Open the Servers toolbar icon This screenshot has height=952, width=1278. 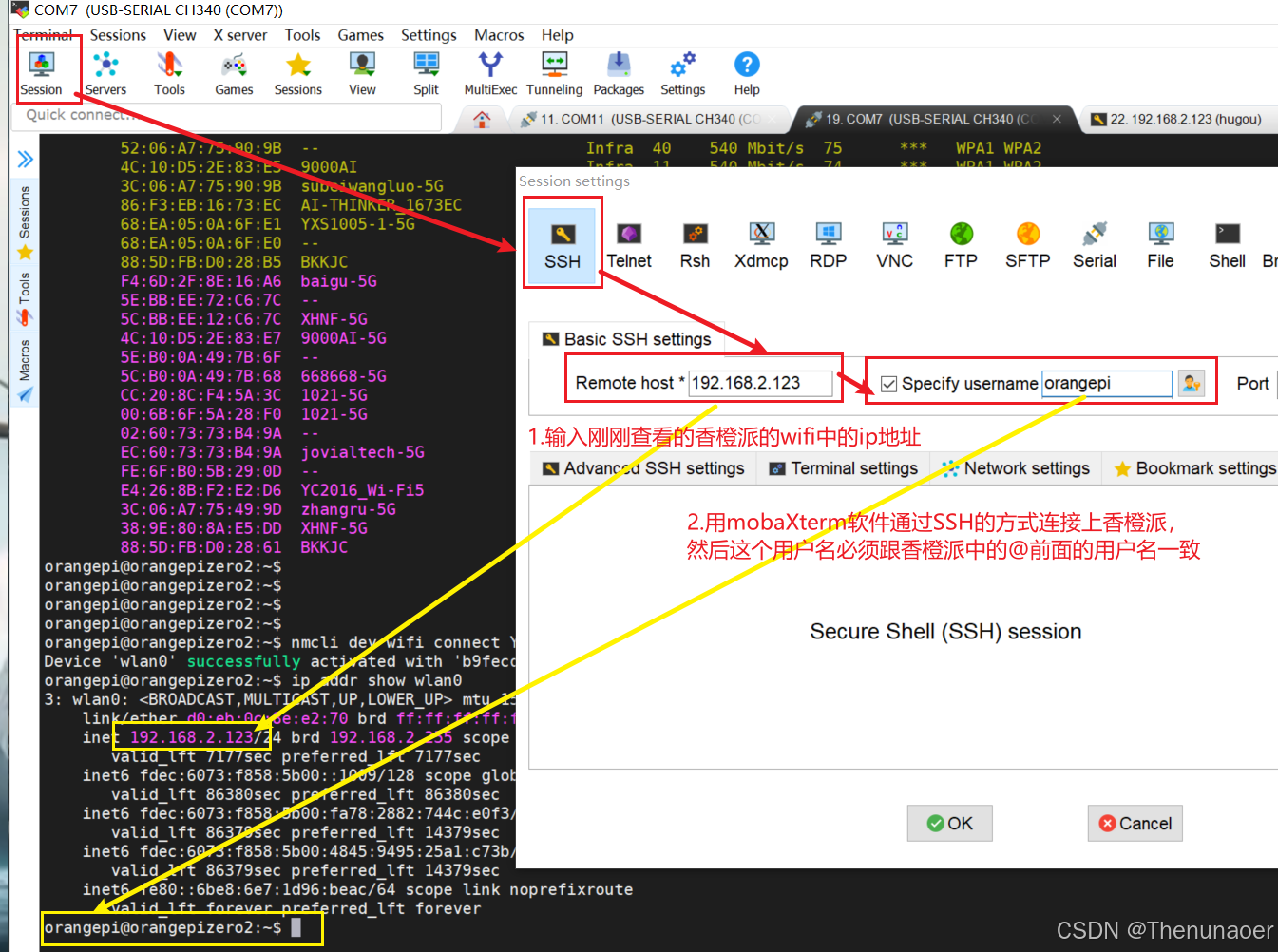pos(105,73)
